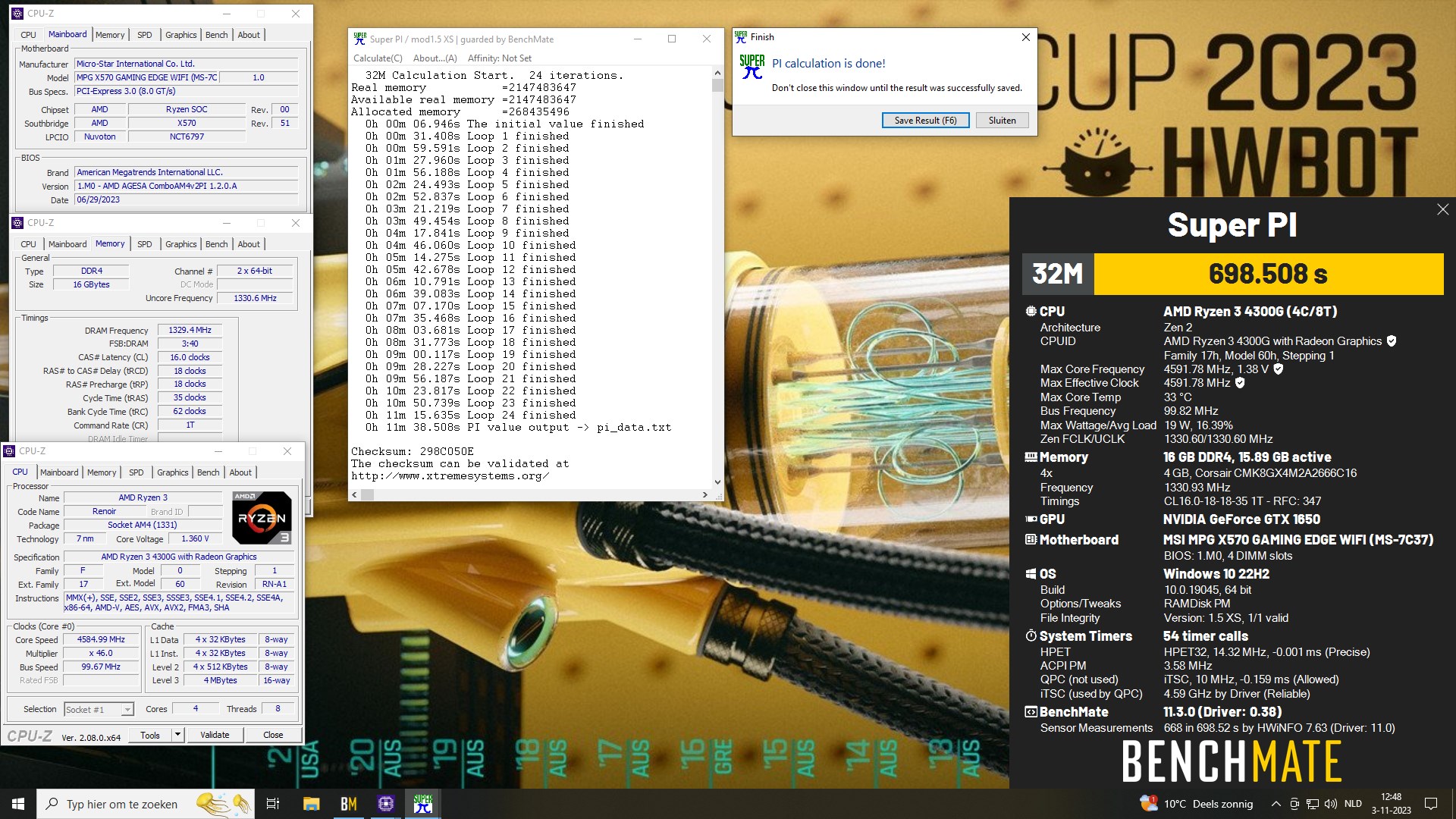1456x819 pixels.
Task: Open Affinity: Not Set menu
Action: click(x=499, y=58)
